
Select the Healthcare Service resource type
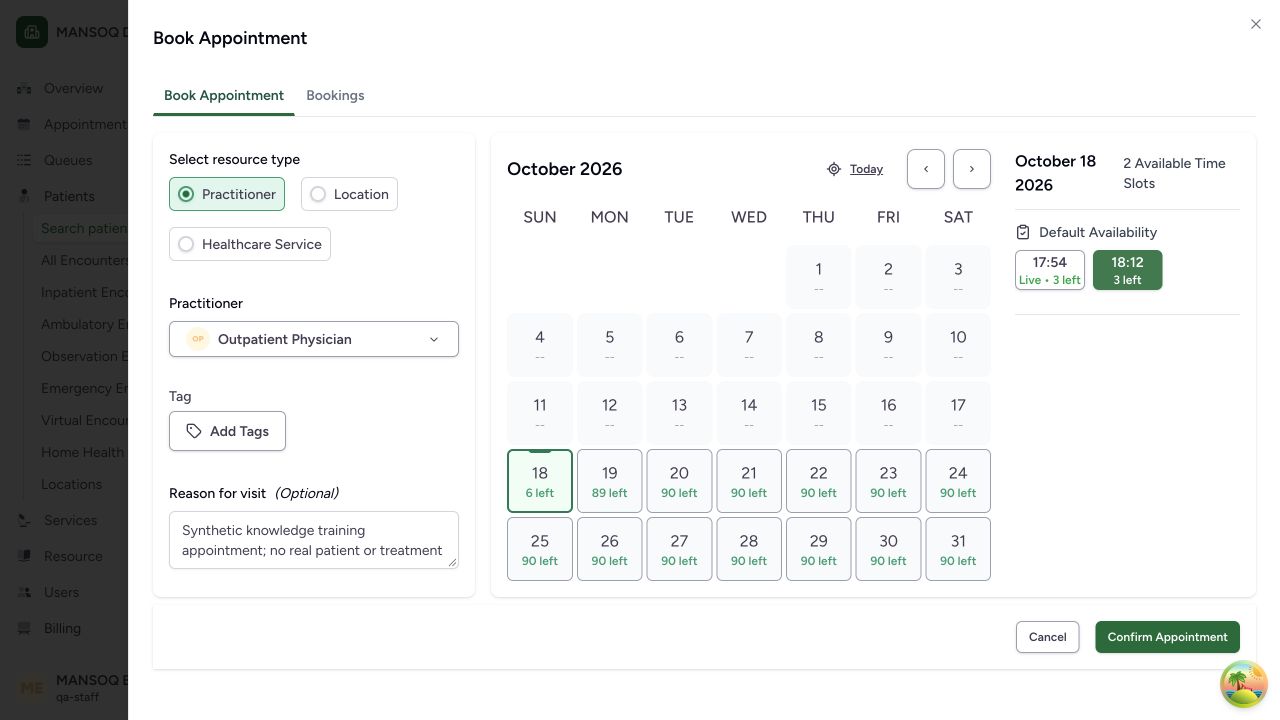(250, 244)
